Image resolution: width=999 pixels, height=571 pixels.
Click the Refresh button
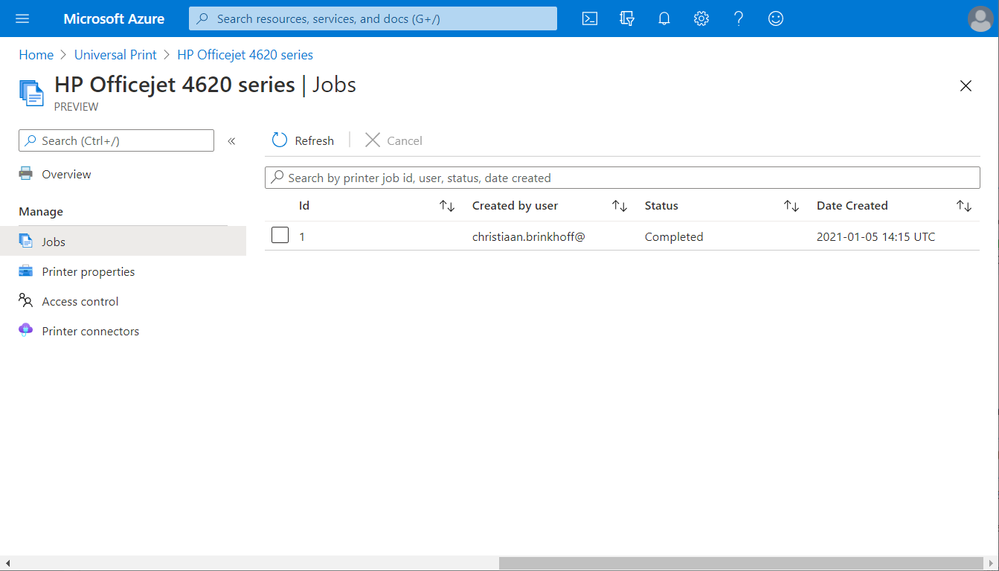[x=303, y=140]
